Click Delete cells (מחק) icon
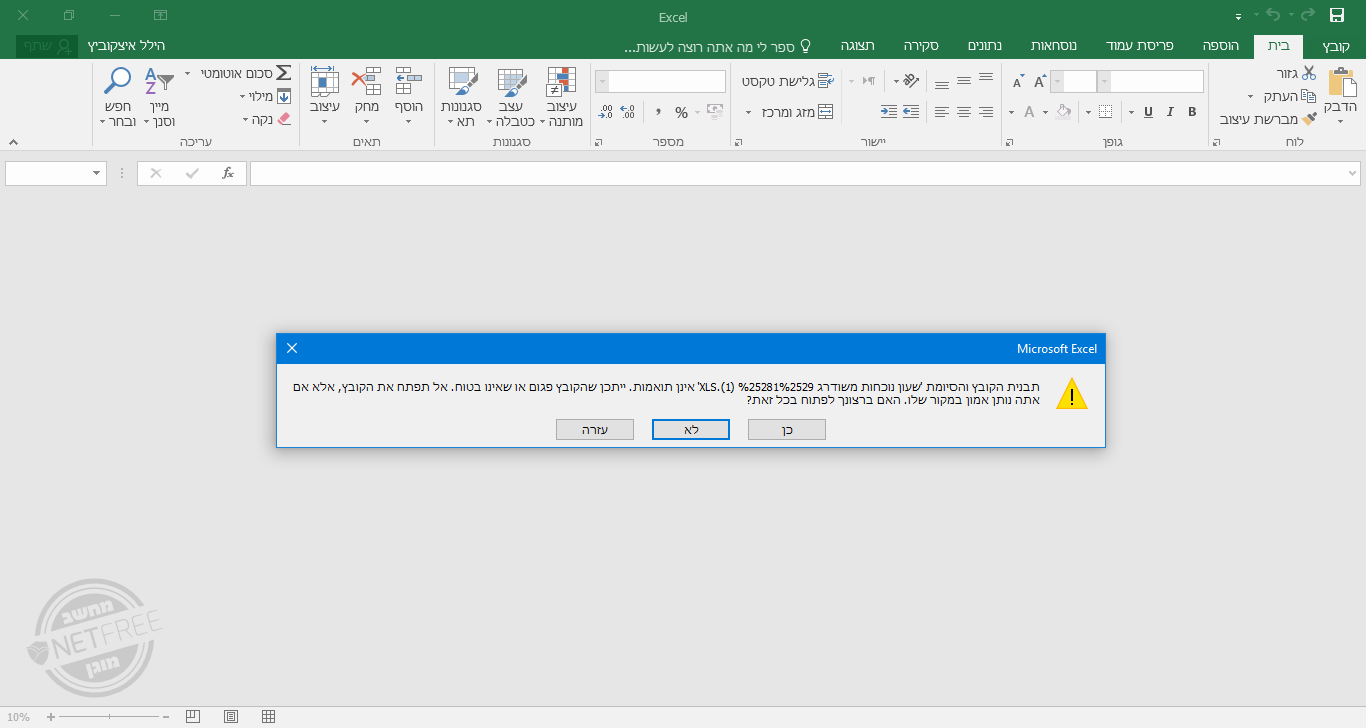This screenshot has width=1366, height=728. click(366, 81)
